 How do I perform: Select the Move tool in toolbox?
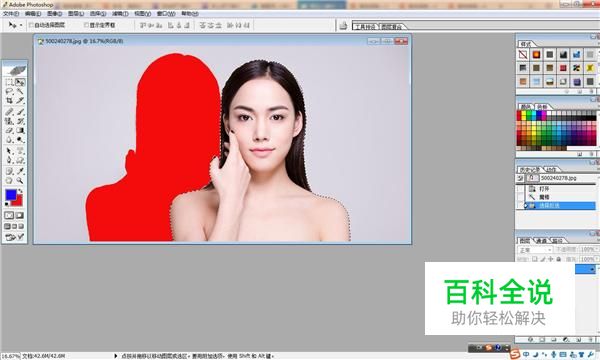20,82
